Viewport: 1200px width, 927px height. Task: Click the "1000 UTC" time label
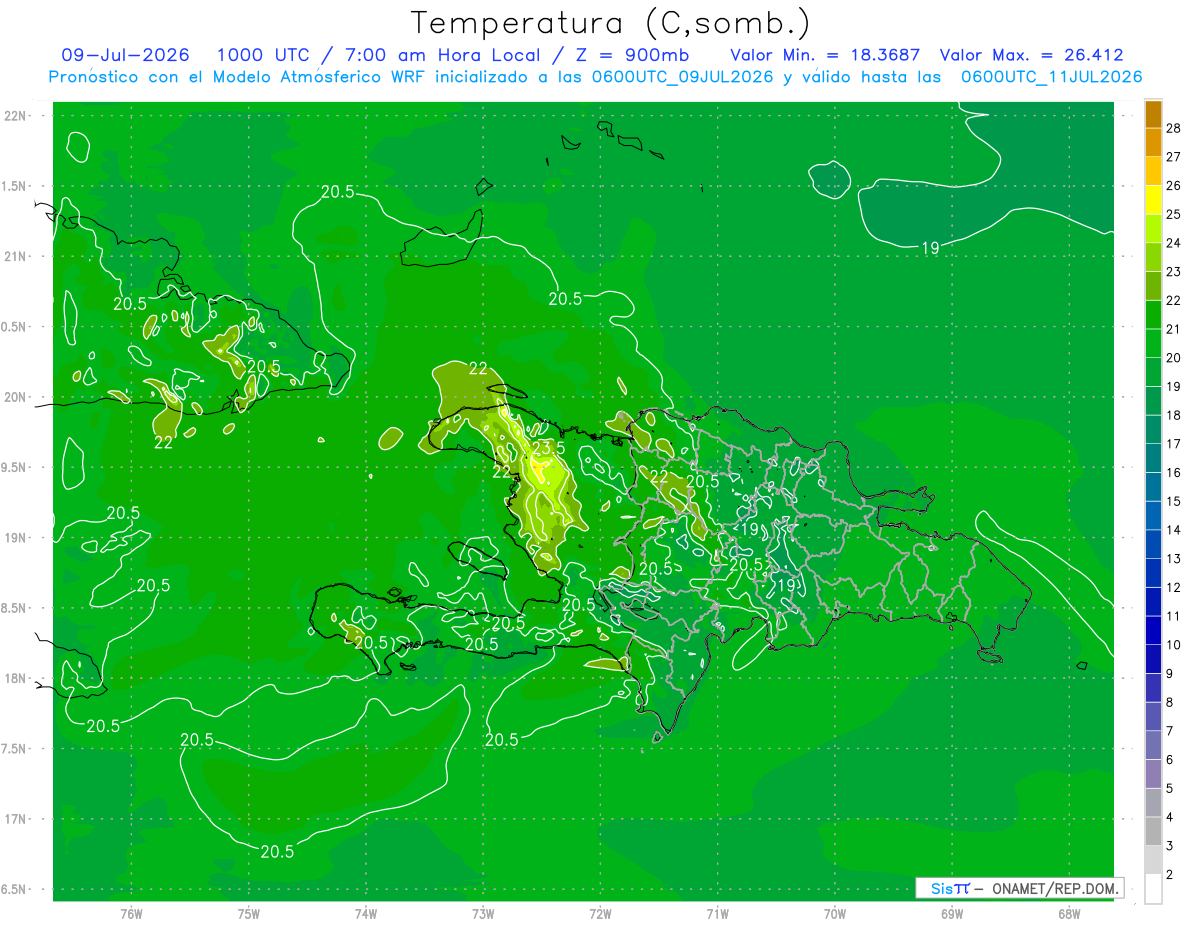pos(263,55)
